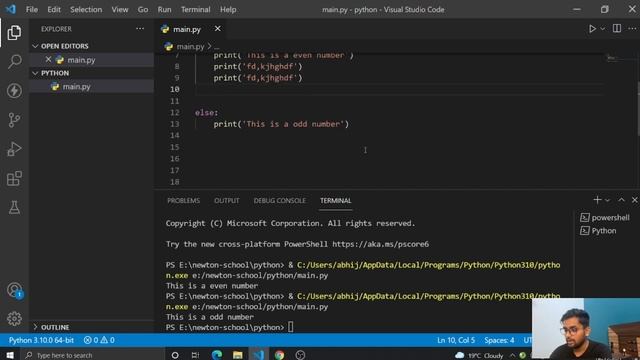Open Cortana circle on the taskbar
The image size is (640, 360).
coord(175,355)
